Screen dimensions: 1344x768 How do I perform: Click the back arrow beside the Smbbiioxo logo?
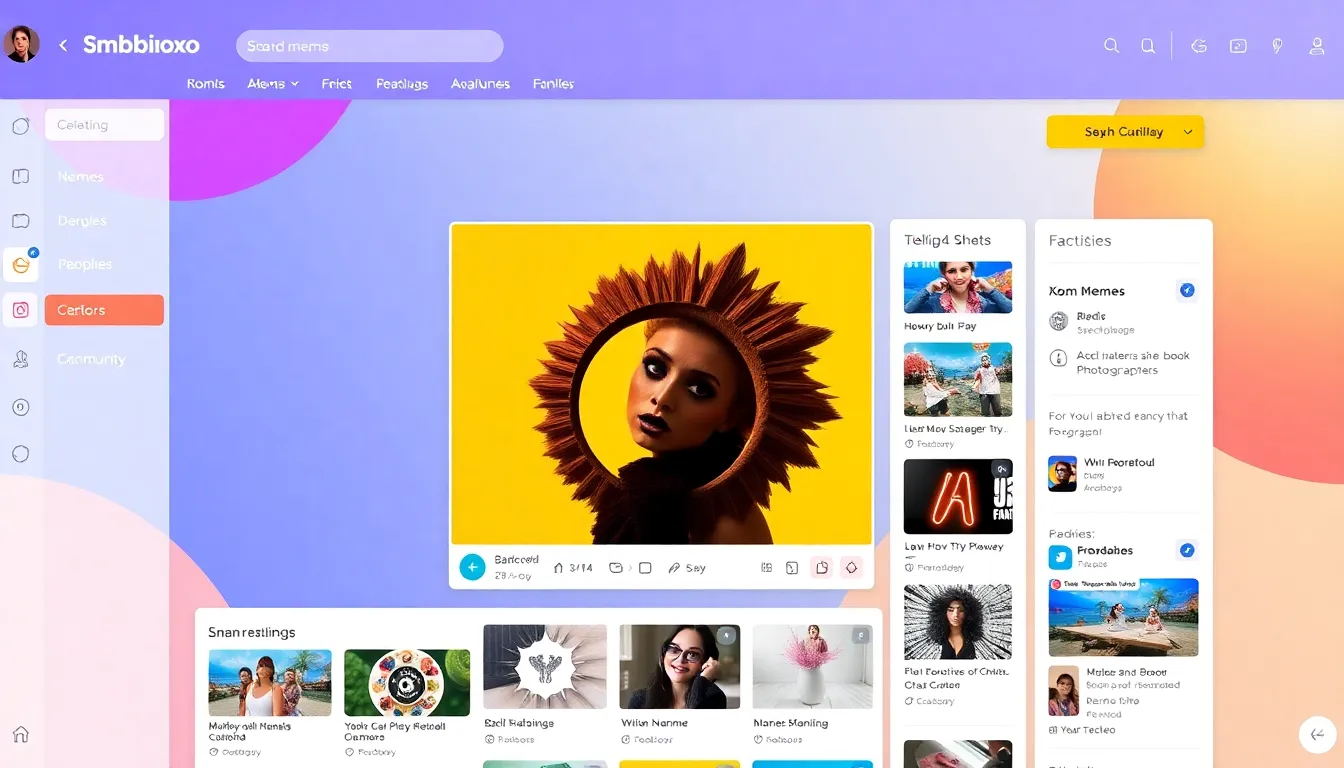click(x=63, y=46)
